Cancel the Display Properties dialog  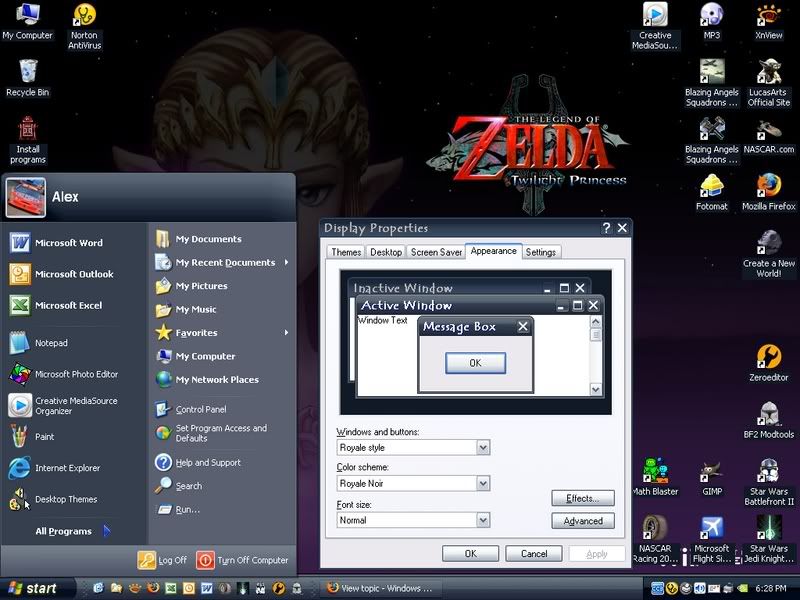534,554
